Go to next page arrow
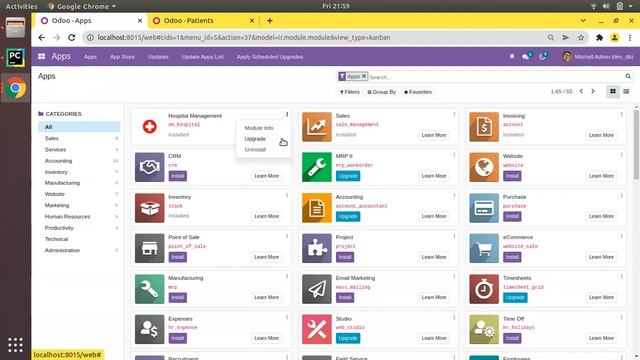Screen dimensions: 640x360 (x=593, y=91)
